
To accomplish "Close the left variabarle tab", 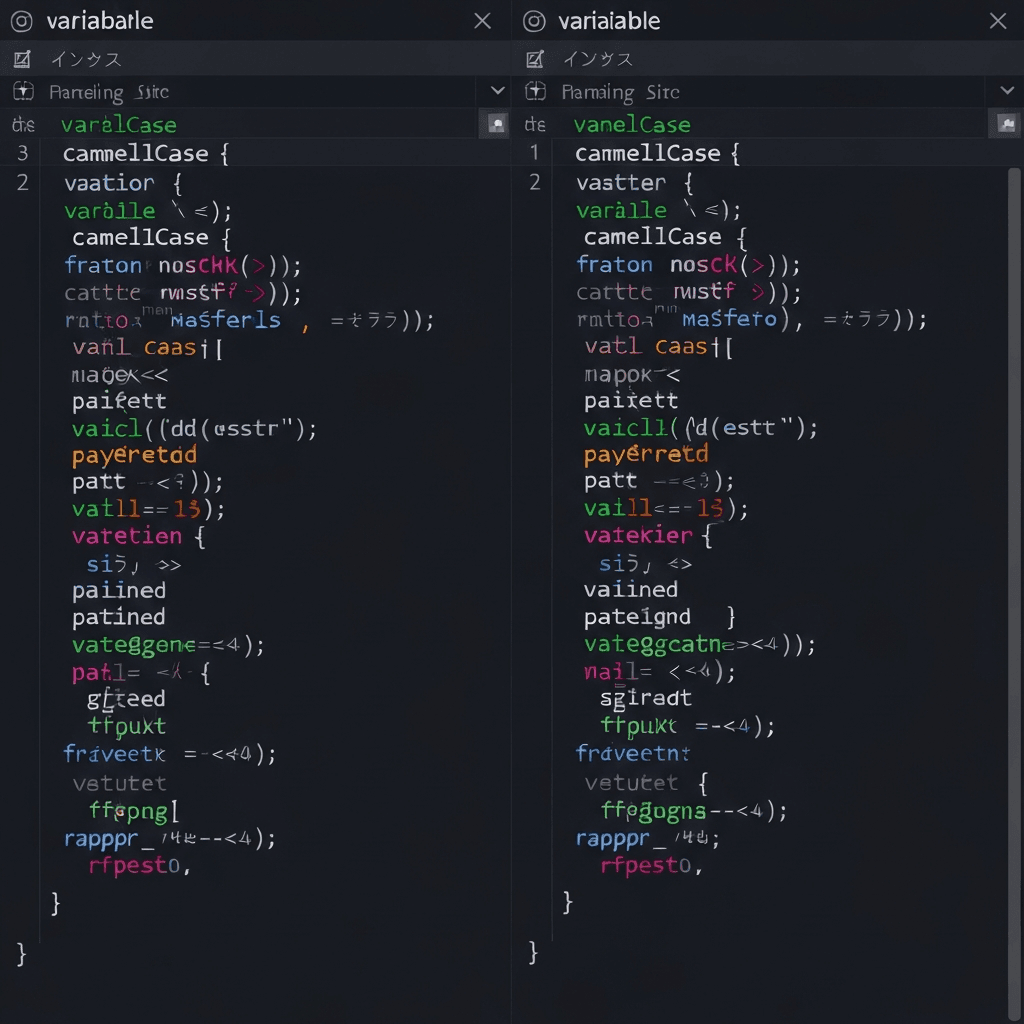I will click(482, 21).
